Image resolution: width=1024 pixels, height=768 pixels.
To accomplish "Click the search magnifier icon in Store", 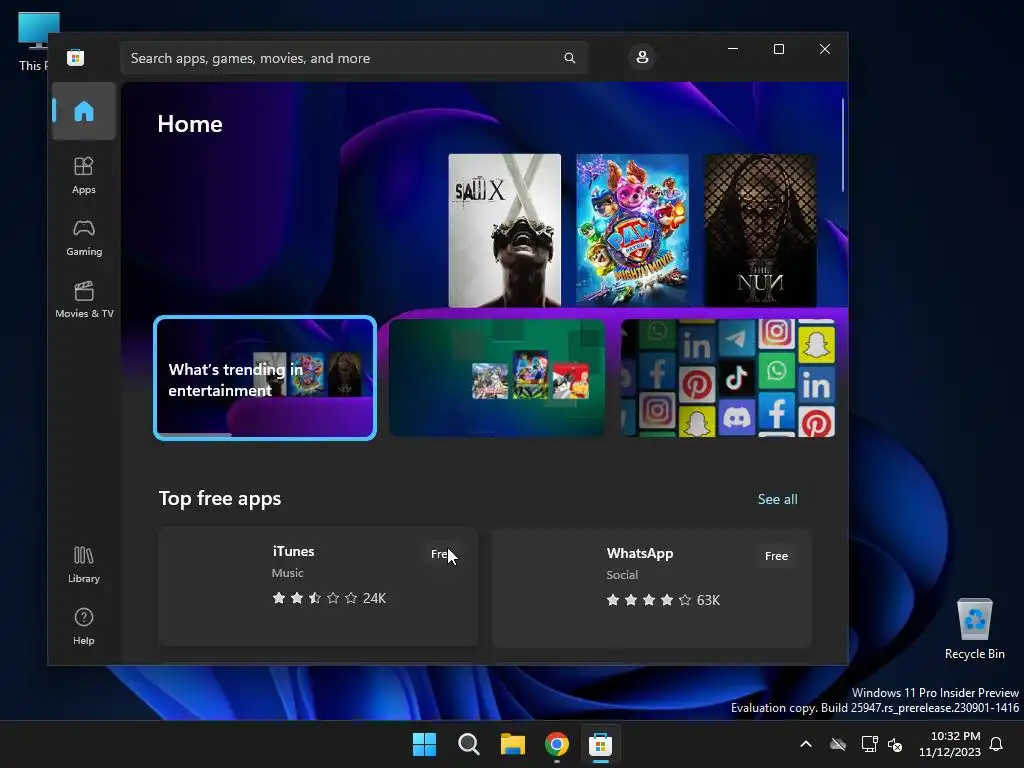I will [x=569, y=58].
